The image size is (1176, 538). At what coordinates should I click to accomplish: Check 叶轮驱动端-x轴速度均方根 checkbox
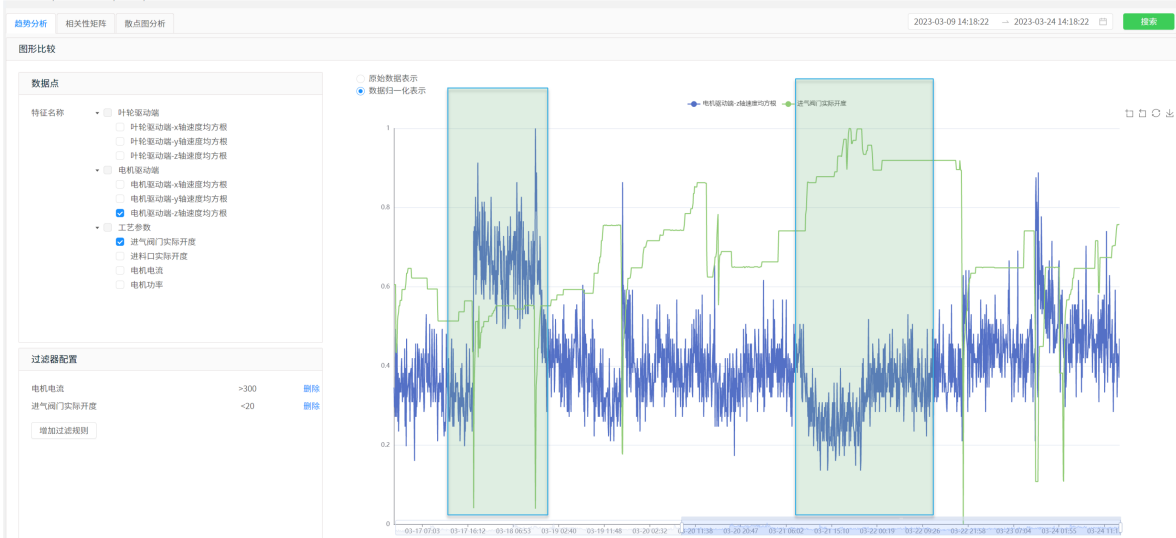pyautogui.click(x=120, y=127)
